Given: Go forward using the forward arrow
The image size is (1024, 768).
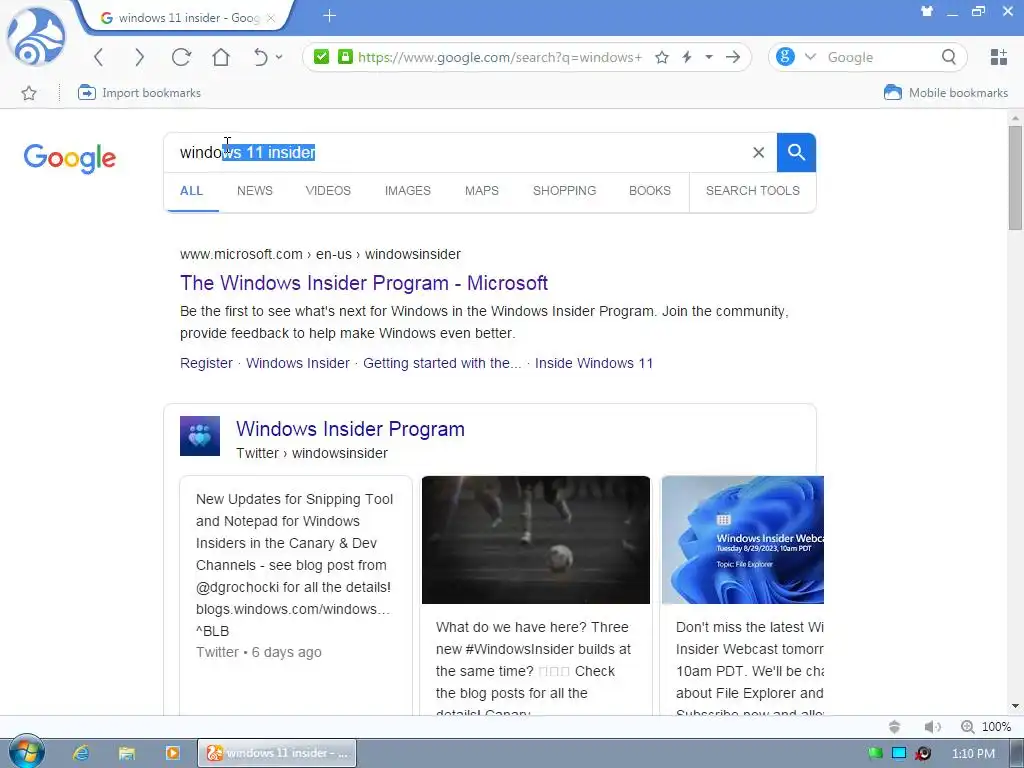Looking at the screenshot, I should pyautogui.click(x=139, y=57).
